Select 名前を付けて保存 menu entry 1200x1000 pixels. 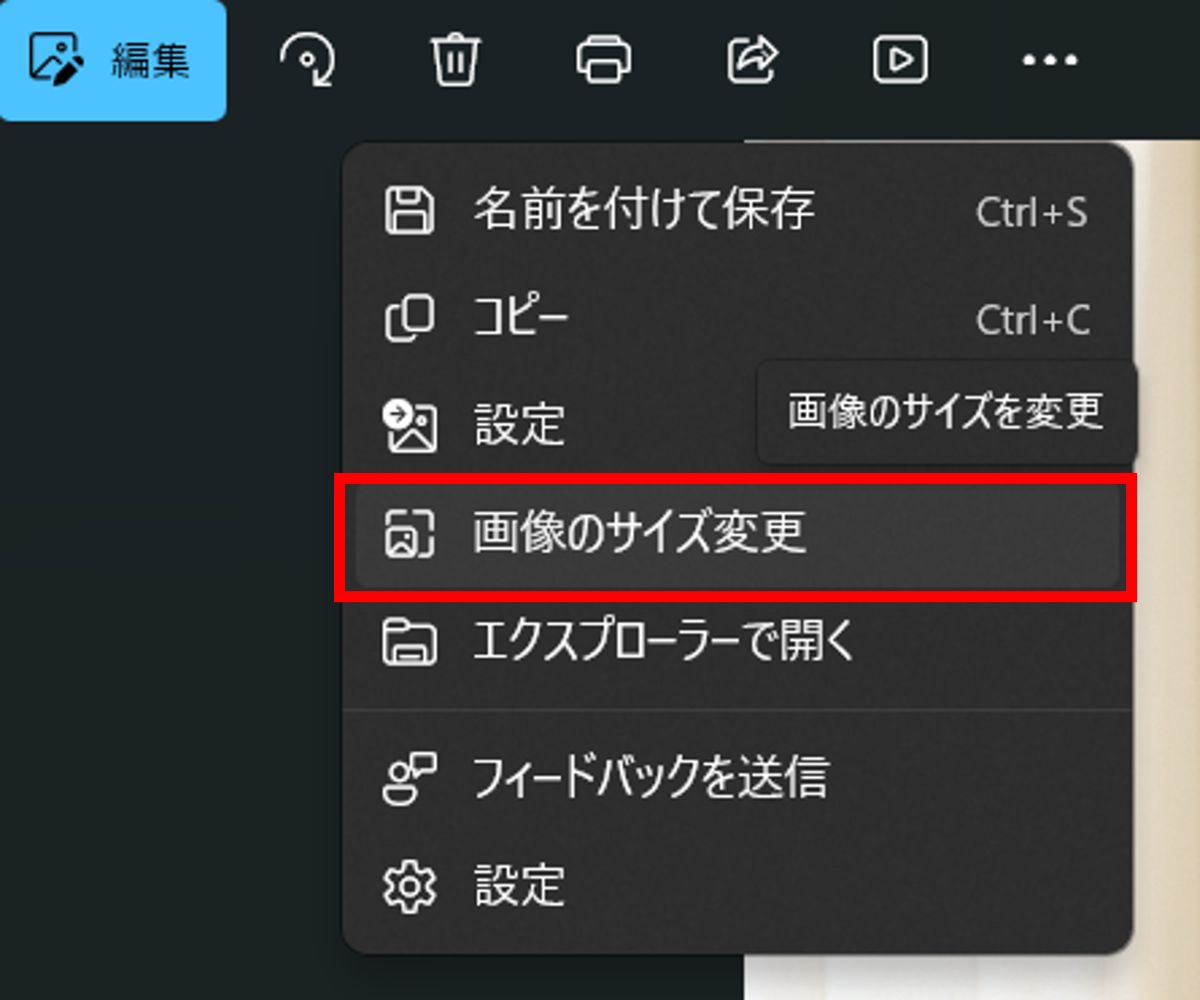pos(737,210)
